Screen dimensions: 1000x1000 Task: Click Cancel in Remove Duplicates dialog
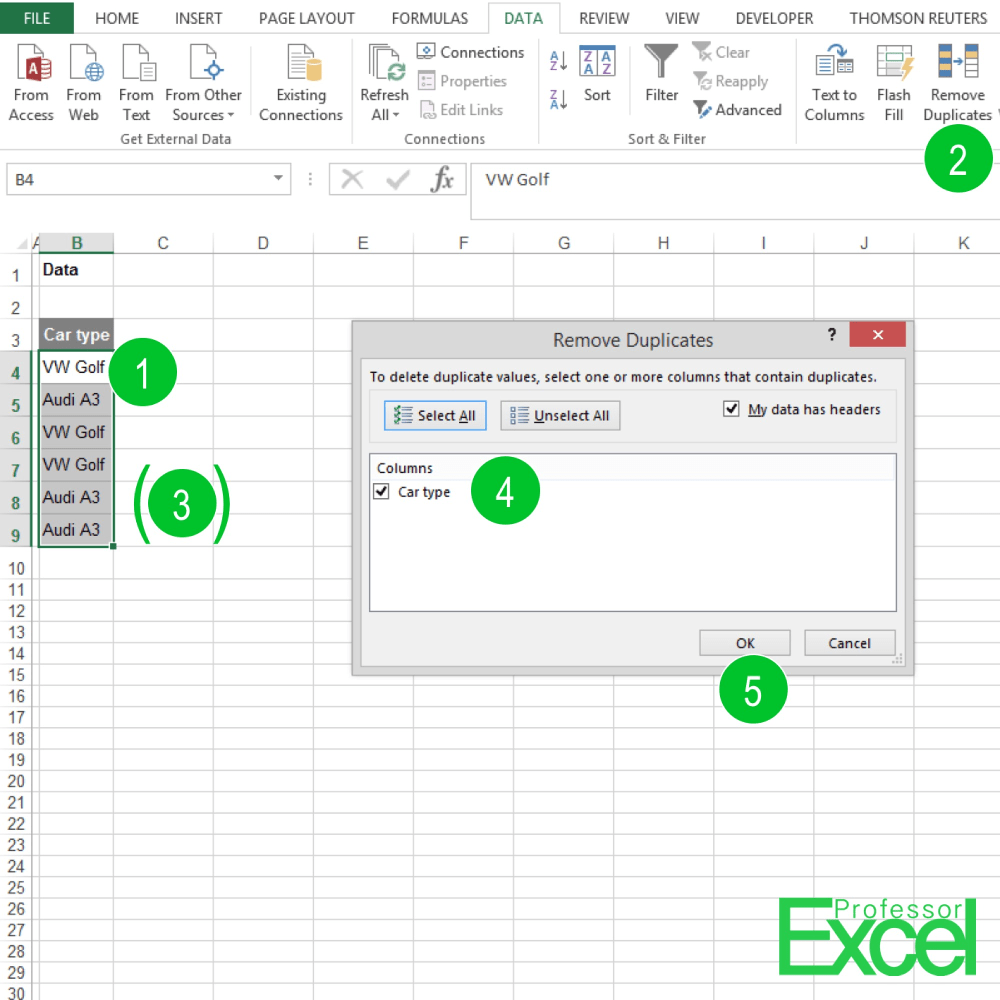pyautogui.click(x=849, y=643)
